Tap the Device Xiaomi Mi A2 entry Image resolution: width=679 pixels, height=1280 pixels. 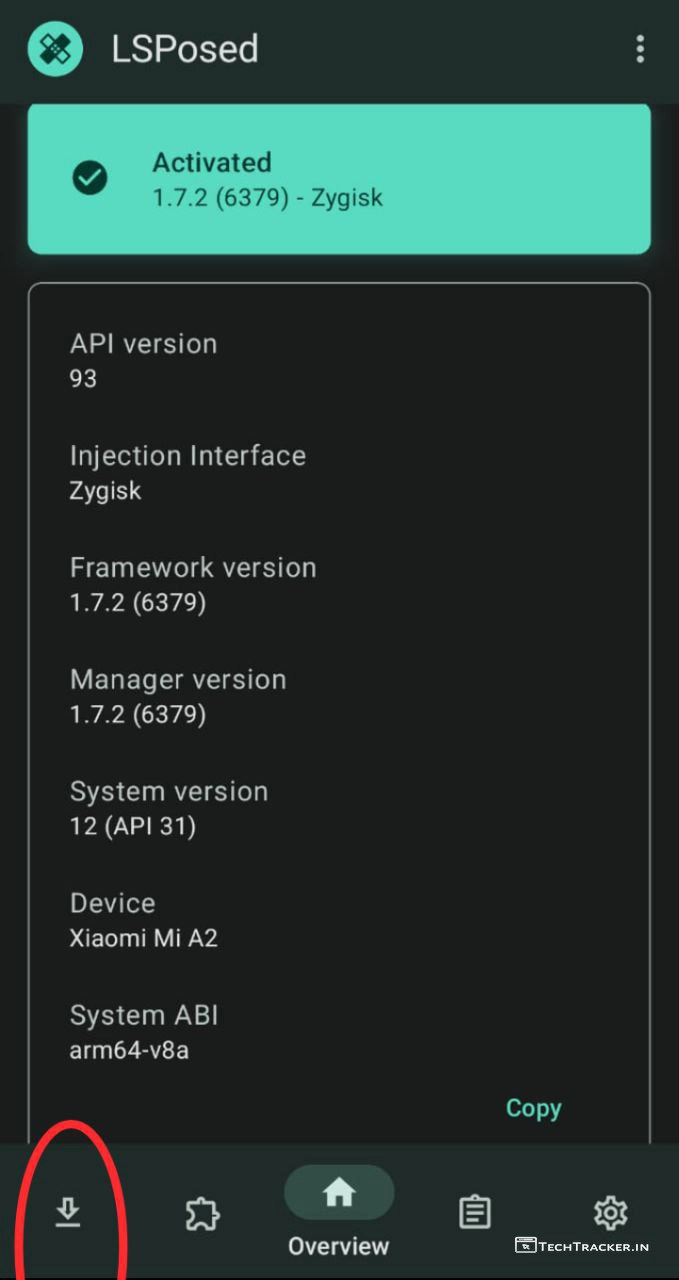pyautogui.click(x=143, y=920)
